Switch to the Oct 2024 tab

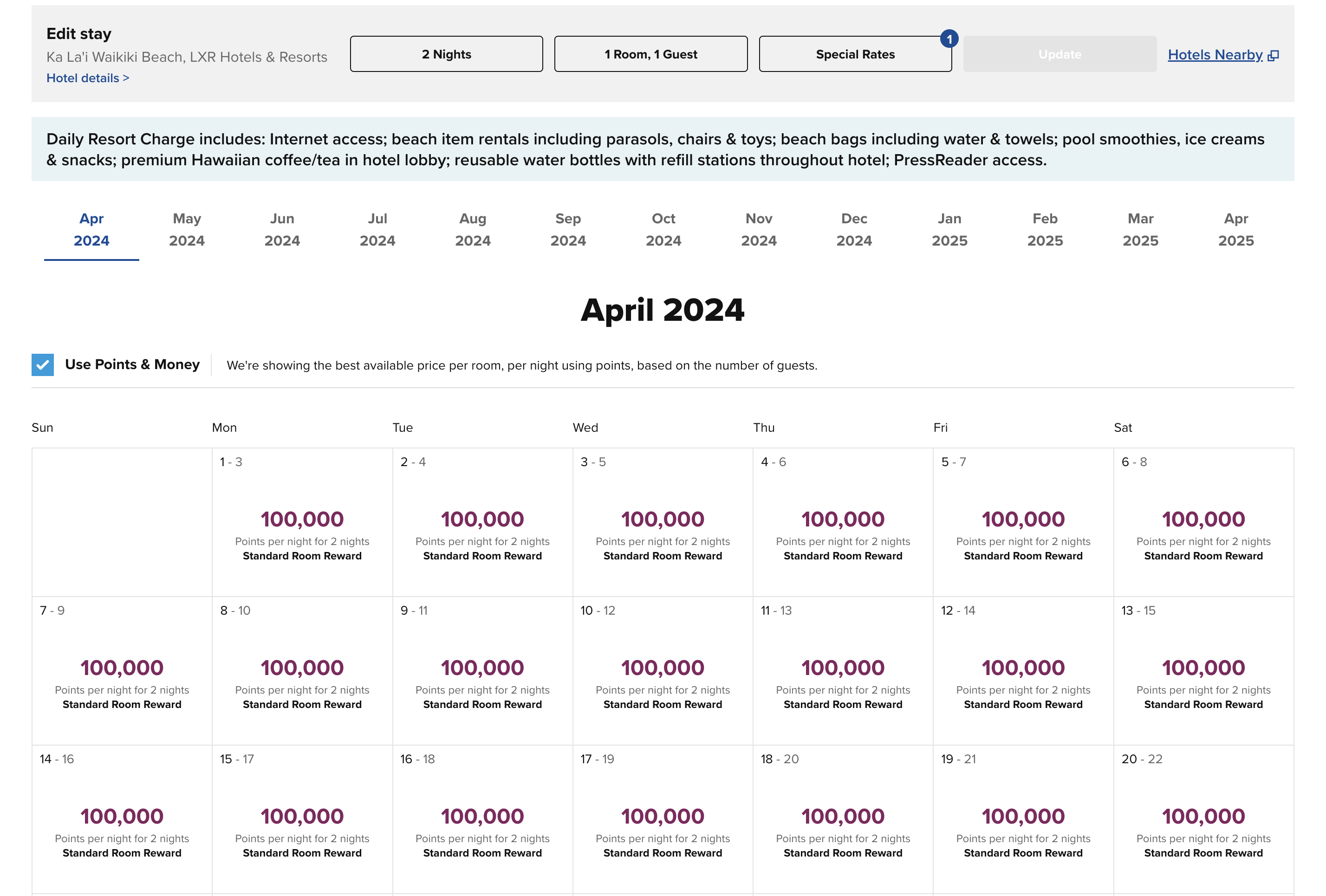coord(663,229)
